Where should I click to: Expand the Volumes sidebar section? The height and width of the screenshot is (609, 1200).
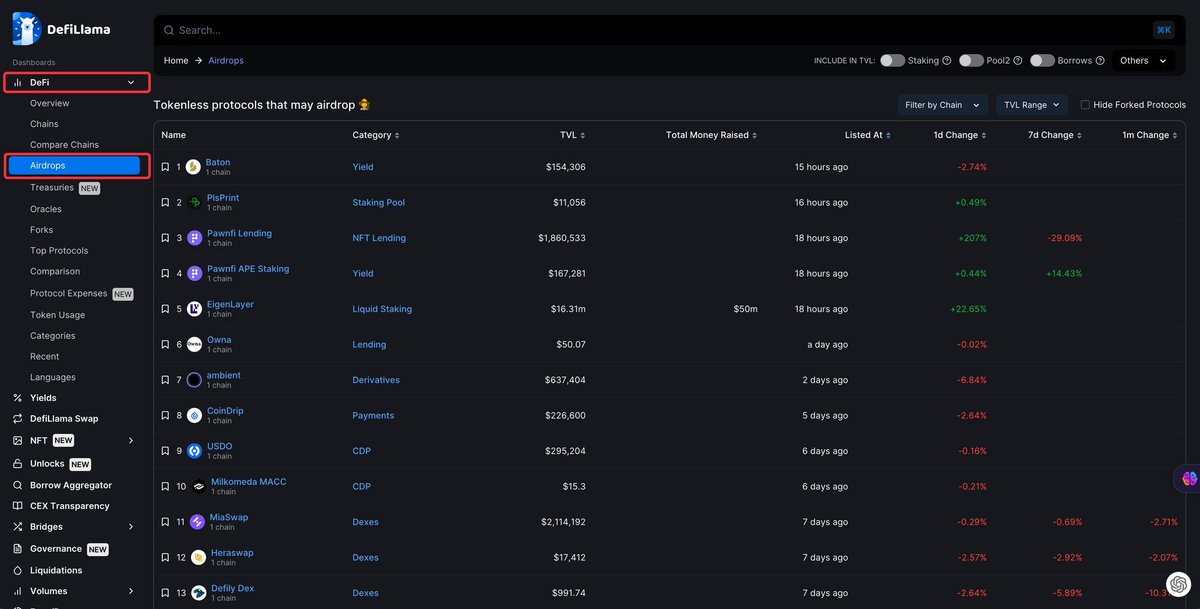click(x=131, y=592)
